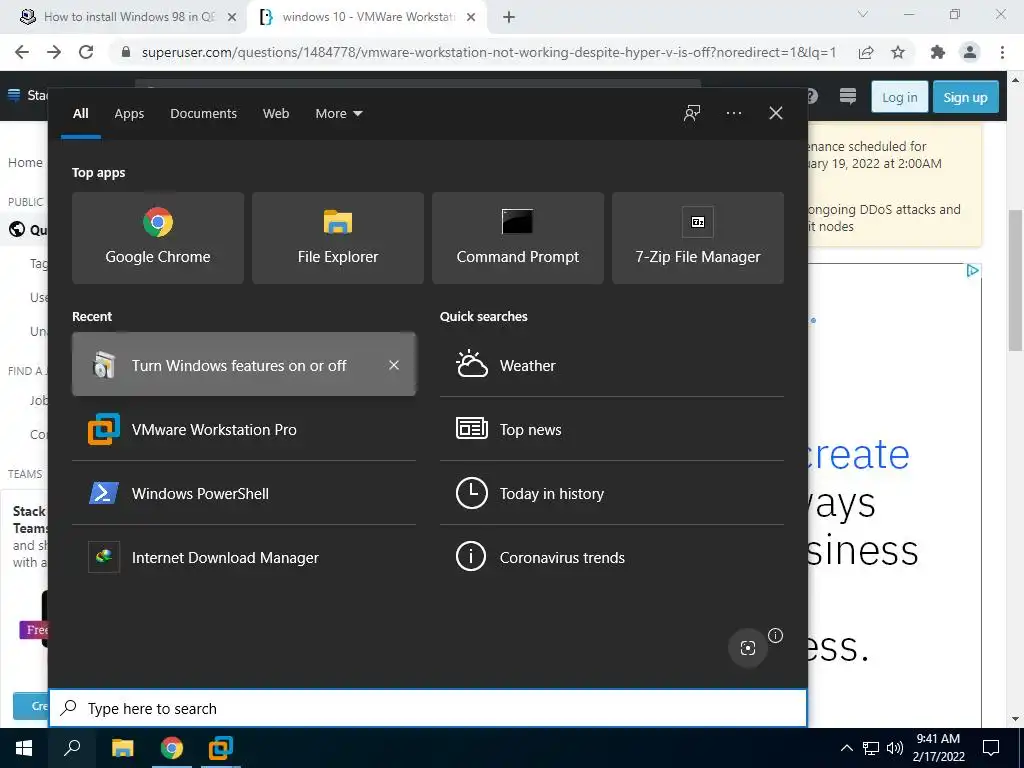1024x768 pixels.
Task: Select Coronavirus trends quick search
Action: 611,558
